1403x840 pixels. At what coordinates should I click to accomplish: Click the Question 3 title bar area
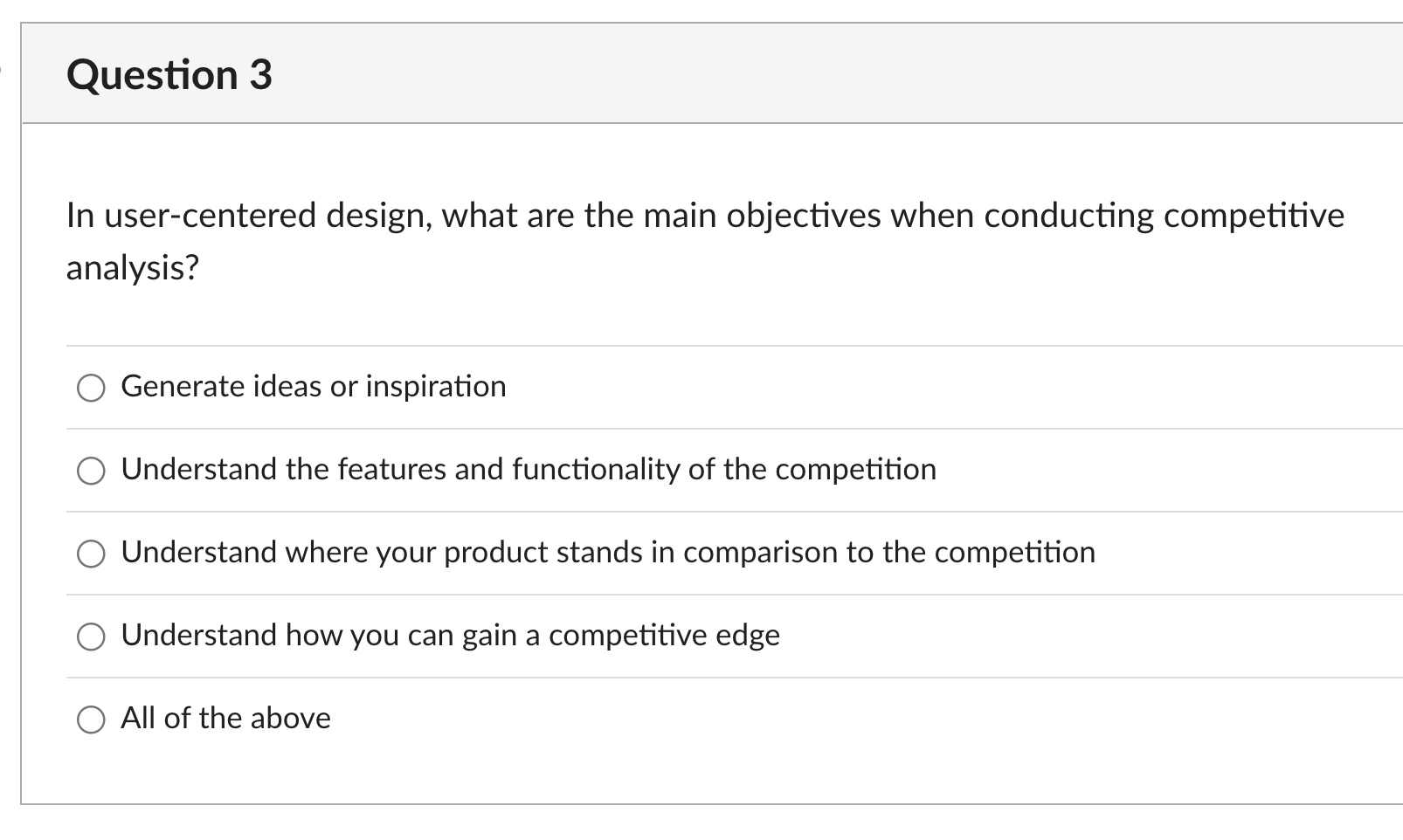[699, 75]
